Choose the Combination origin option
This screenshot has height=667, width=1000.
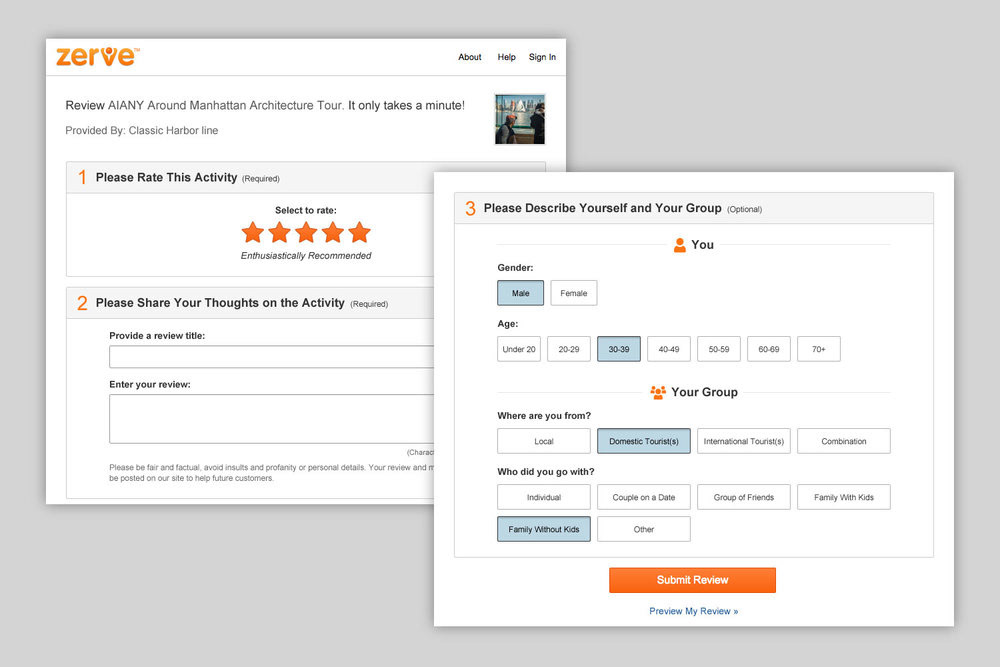pos(844,441)
